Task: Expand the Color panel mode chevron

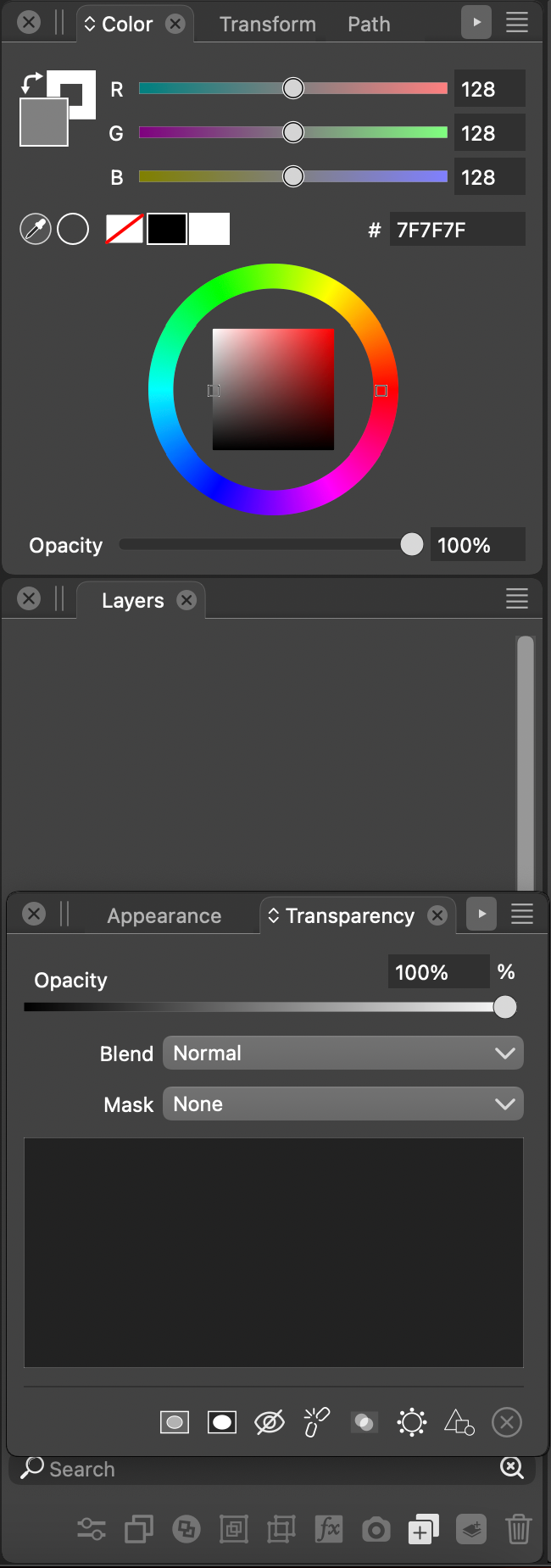Action: click(x=90, y=25)
